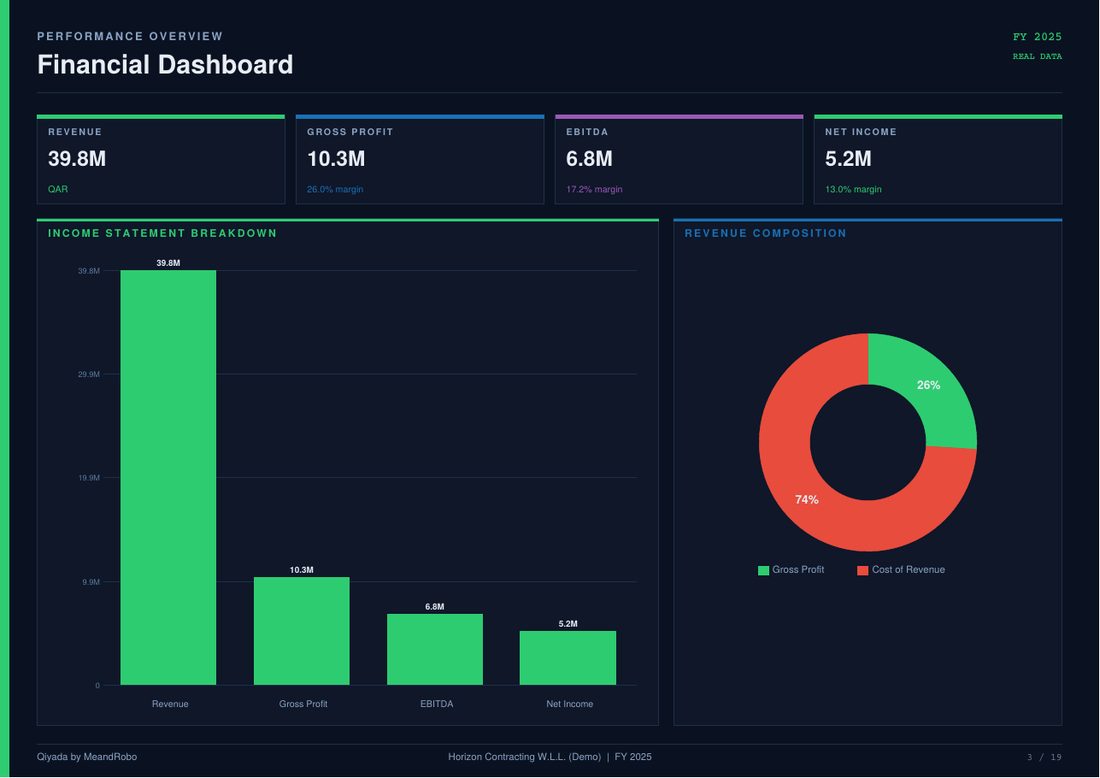
Task: Click the "0" y-axis baseline label
Action: pyautogui.click(x=98, y=685)
